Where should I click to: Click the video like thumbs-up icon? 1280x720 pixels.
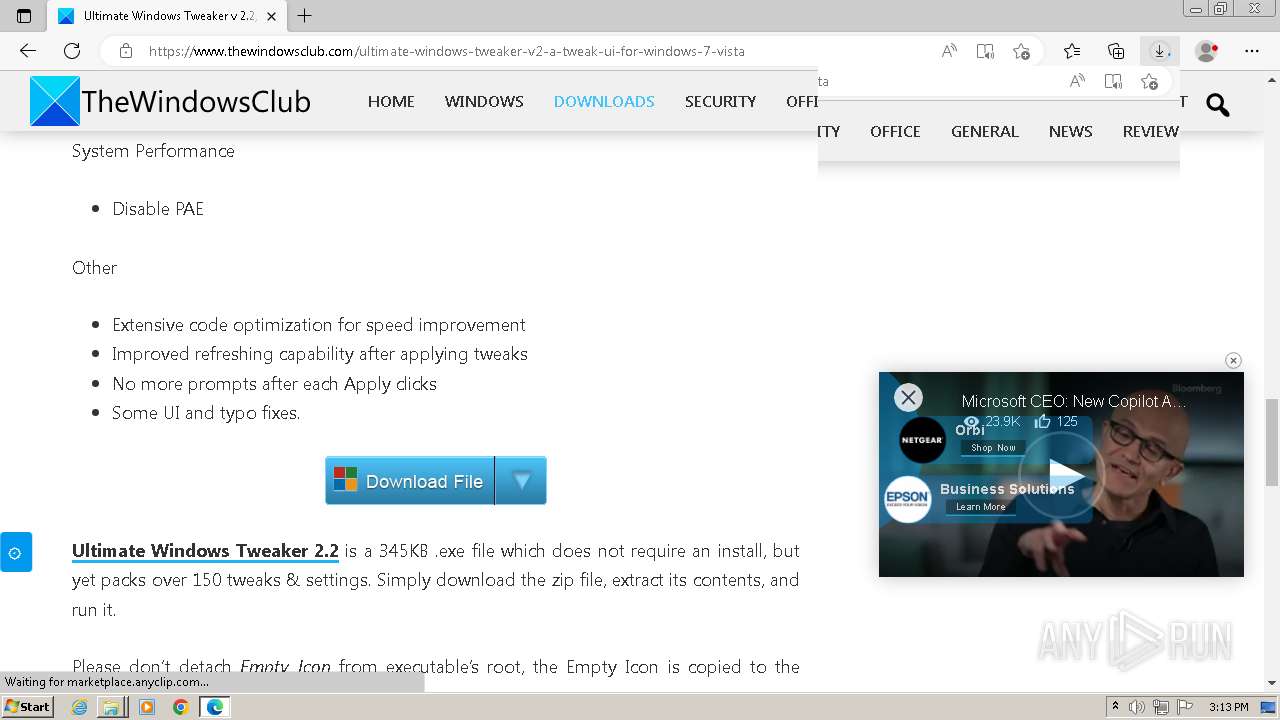(1041, 422)
